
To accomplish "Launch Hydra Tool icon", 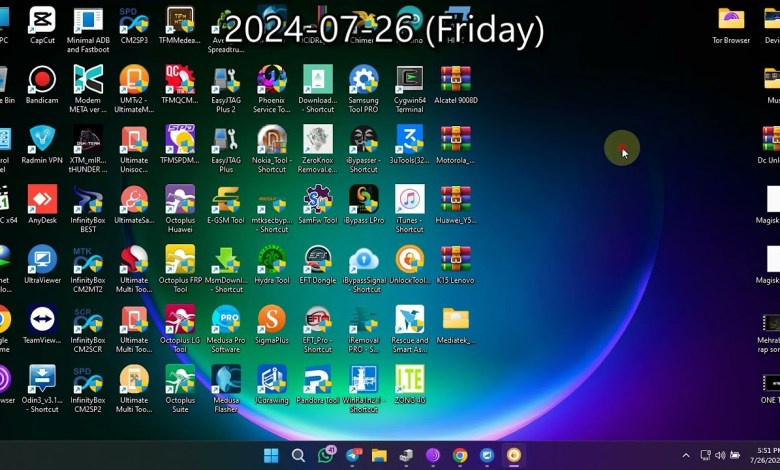I will [x=272, y=259].
